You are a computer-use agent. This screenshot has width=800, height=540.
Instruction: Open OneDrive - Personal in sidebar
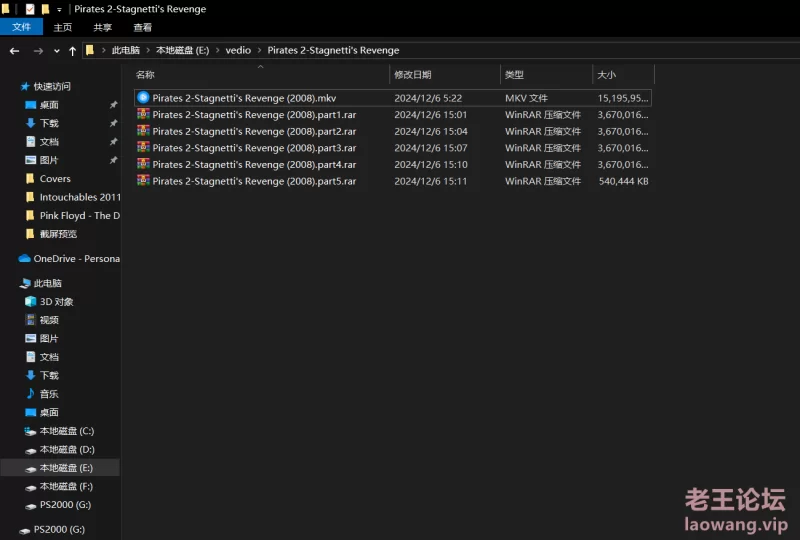[x=77, y=258]
